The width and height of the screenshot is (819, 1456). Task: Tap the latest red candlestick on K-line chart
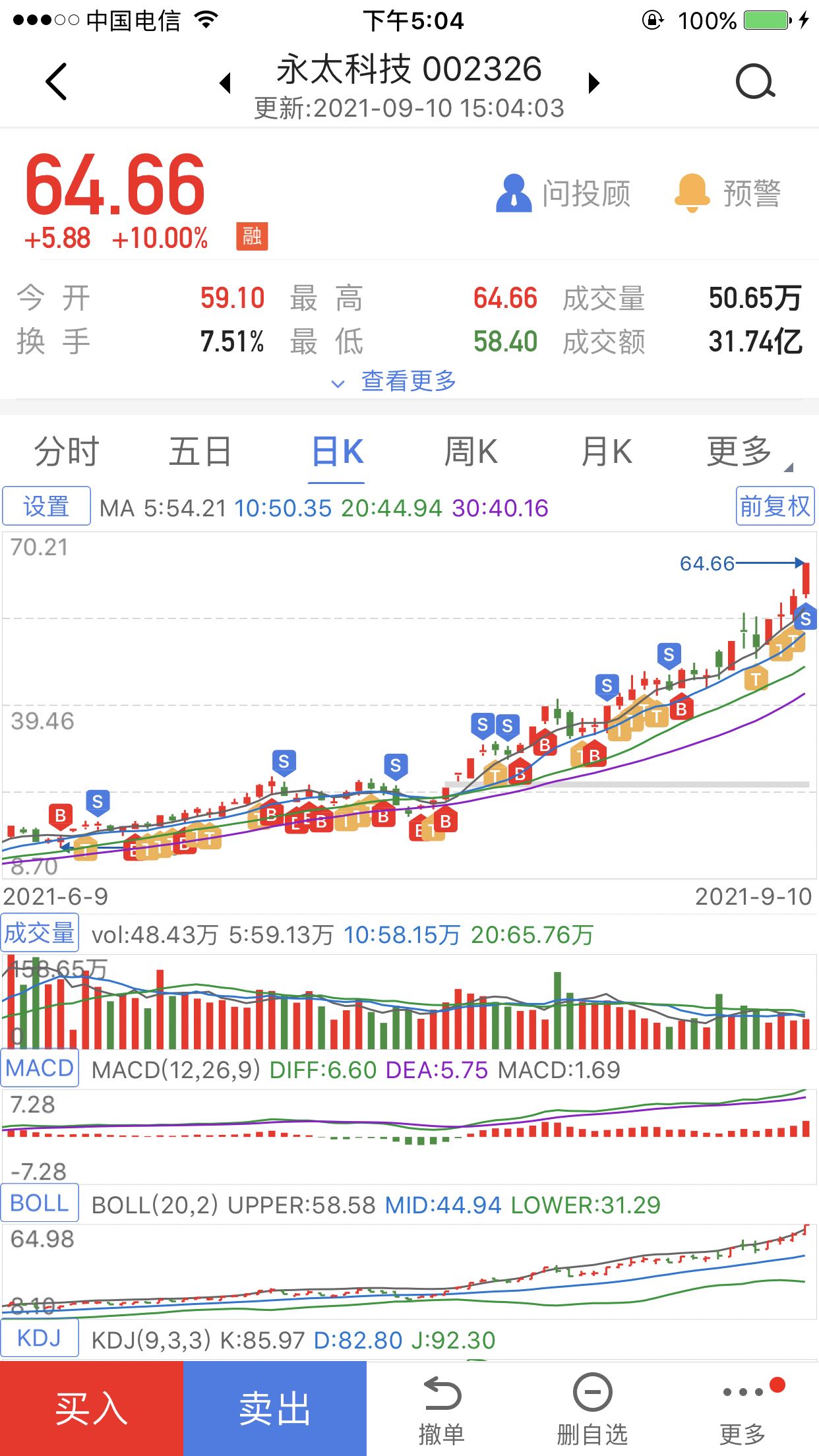click(x=805, y=579)
